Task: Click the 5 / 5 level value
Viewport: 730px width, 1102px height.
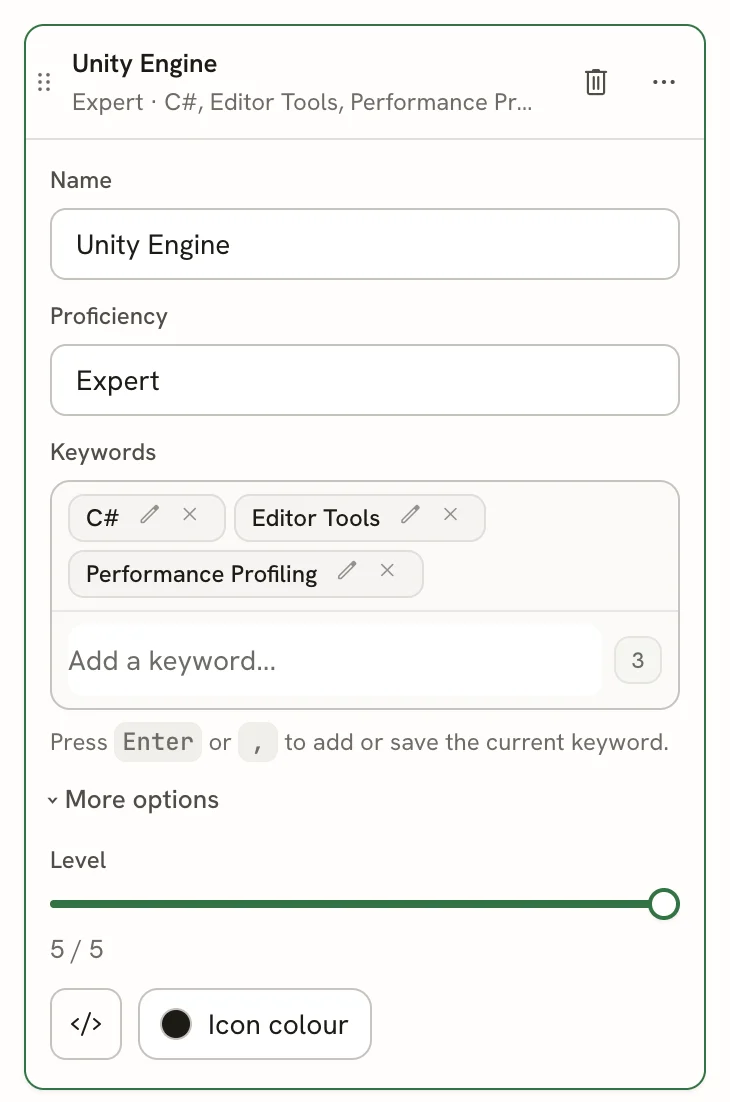Action: tap(77, 949)
